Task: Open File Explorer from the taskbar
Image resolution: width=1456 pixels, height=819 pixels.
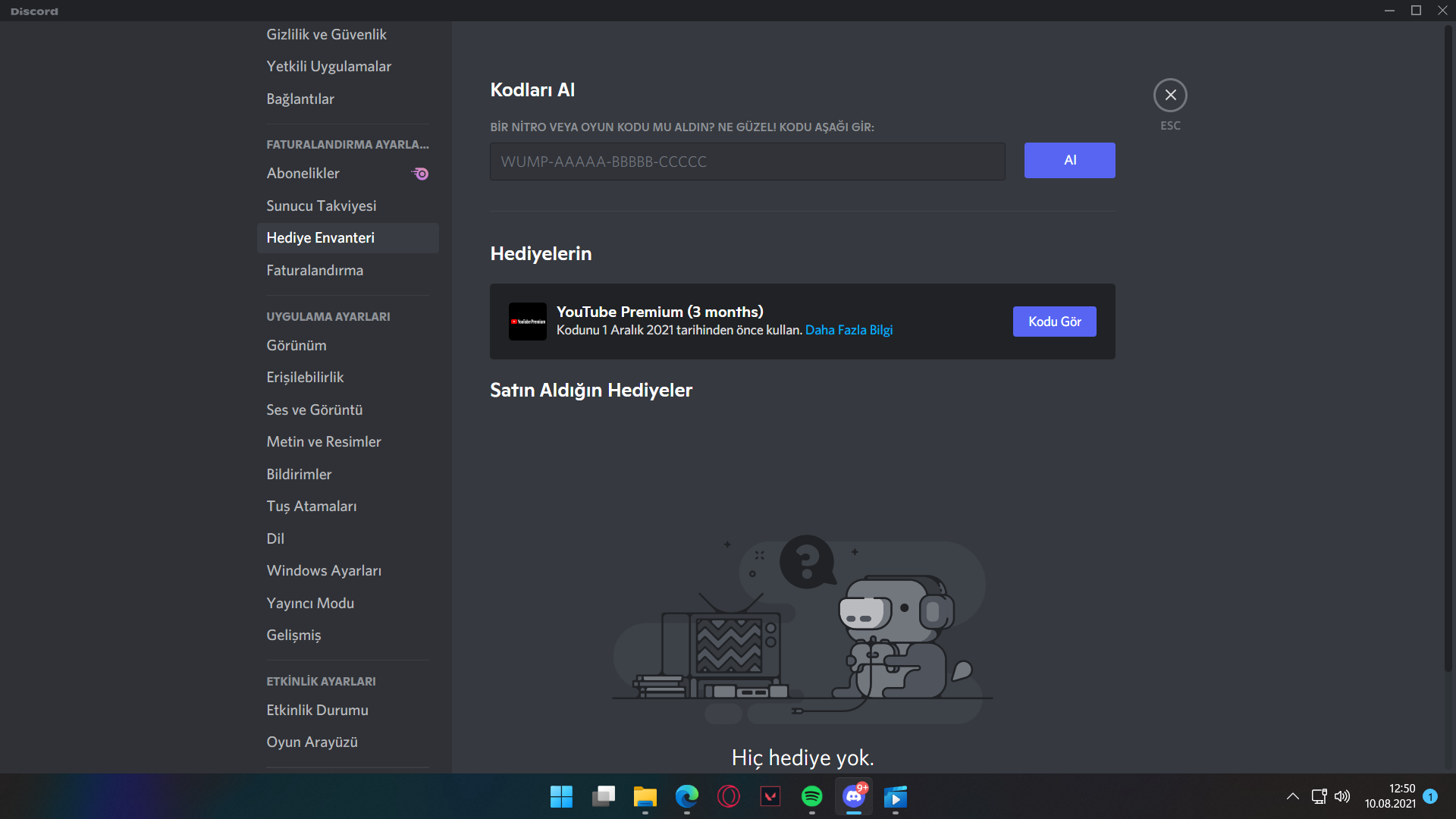Action: pos(645,796)
